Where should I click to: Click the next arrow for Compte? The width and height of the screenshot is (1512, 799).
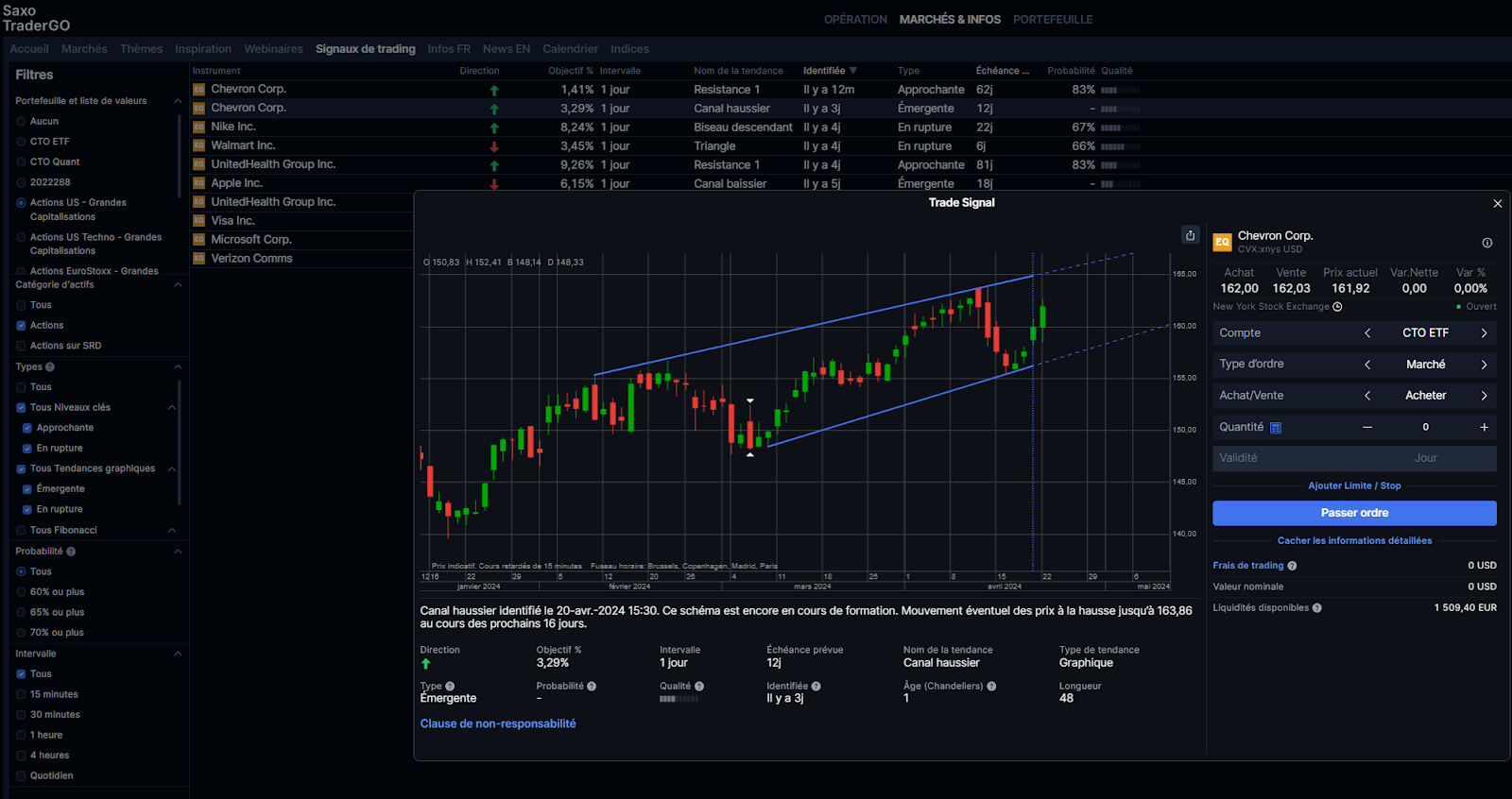click(x=1484, y=333)
